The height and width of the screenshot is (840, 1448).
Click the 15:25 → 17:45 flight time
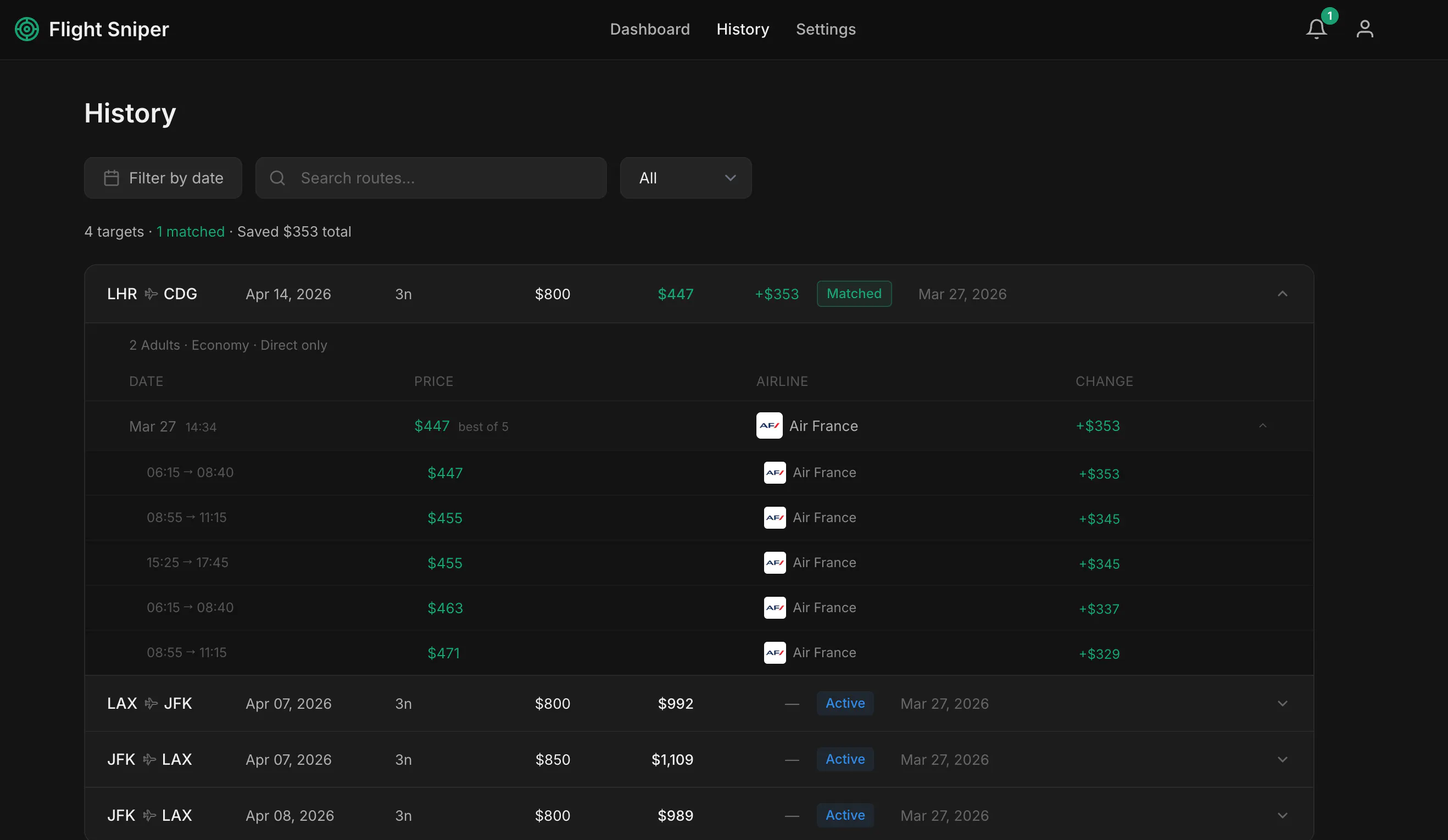pos(187,563)
